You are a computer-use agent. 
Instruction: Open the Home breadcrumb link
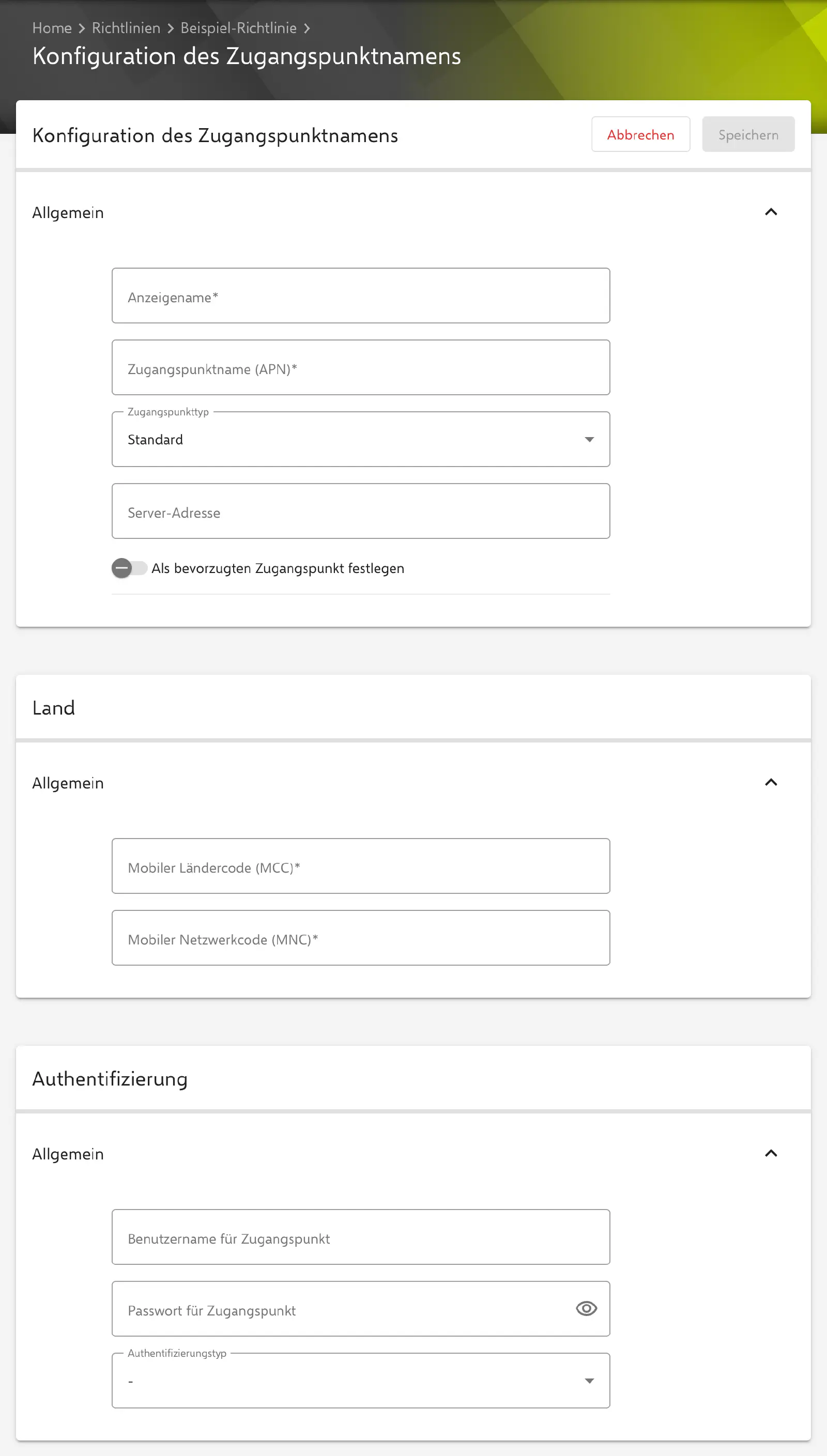point(52,28)
